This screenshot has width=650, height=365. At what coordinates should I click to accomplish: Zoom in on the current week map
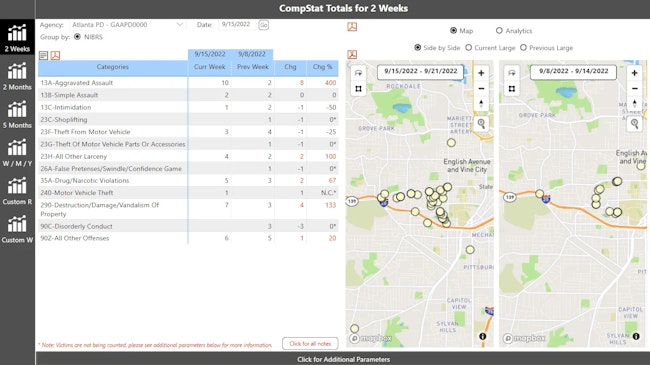tap(481, 73)
